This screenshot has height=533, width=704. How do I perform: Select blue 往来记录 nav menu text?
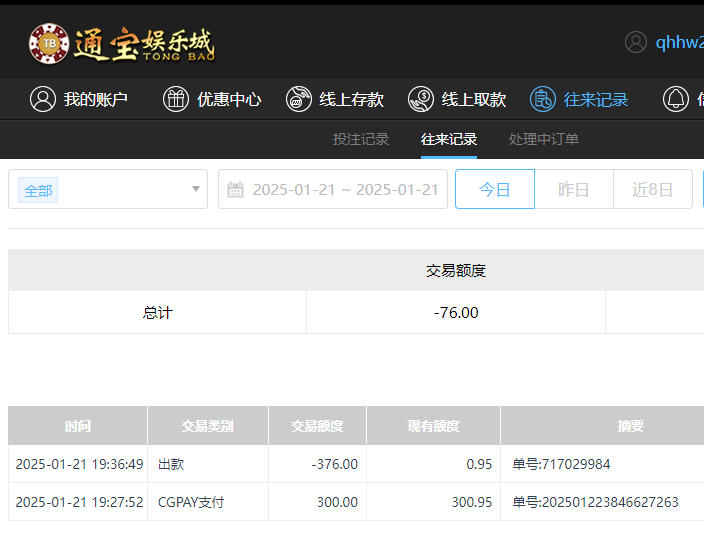(x=596, y=99)
